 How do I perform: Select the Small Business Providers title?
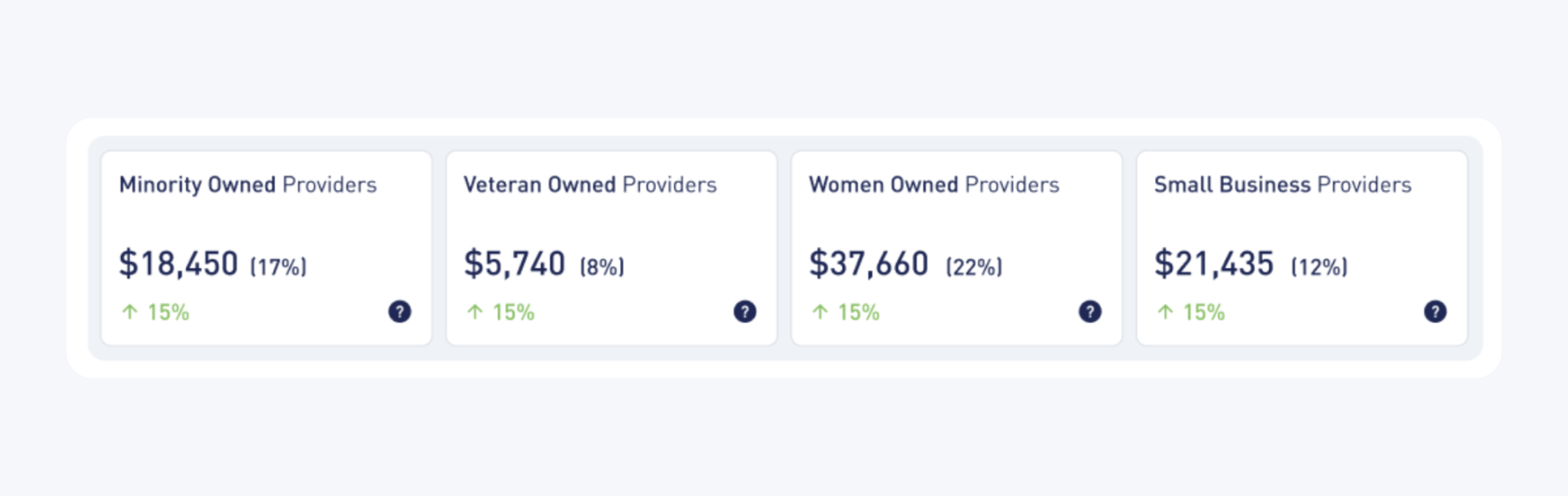(1283, 185)
